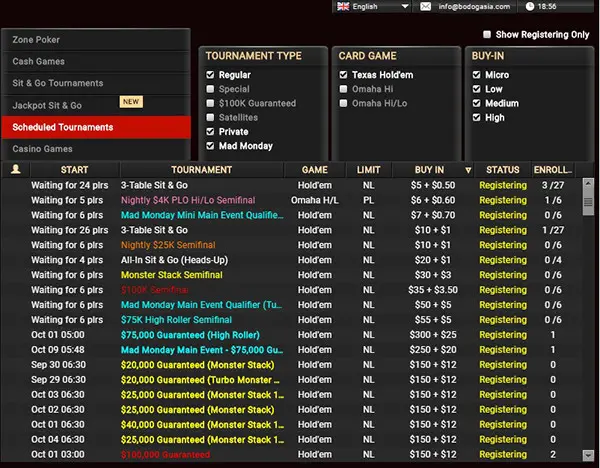Click the NEW badge beside Jackpot Sit & Go
Viewport: 600px width, 468px height.
(x=131, y=102)
